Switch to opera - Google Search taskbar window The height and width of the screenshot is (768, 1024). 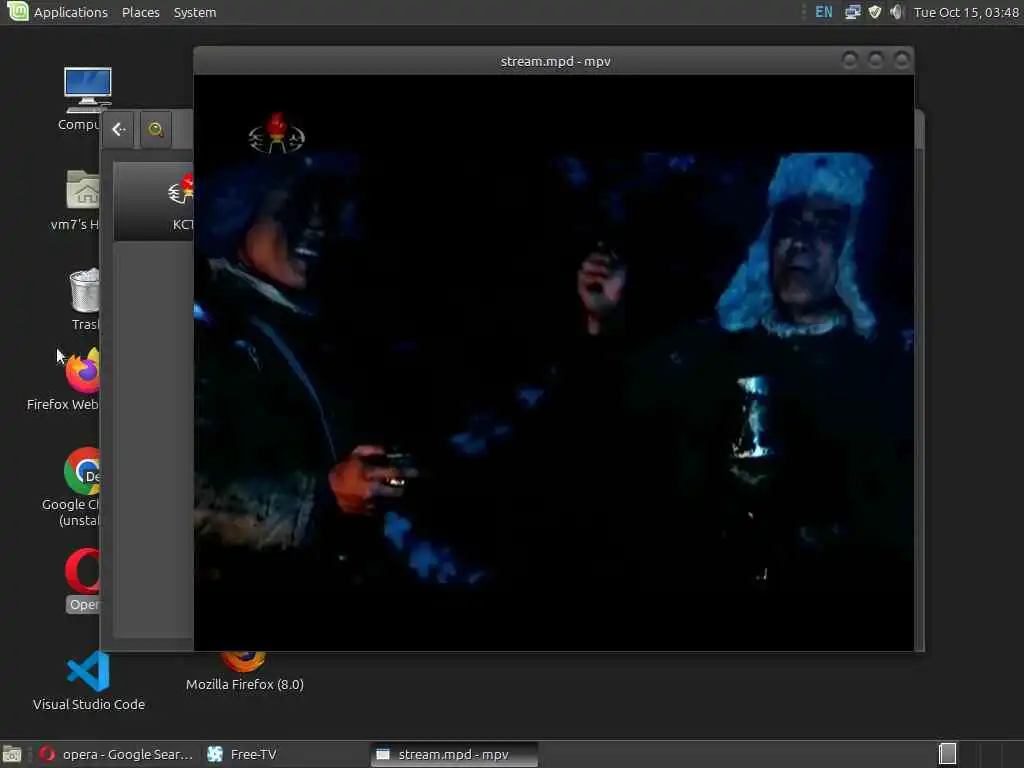pyautogui.click(x=116, y=754)
